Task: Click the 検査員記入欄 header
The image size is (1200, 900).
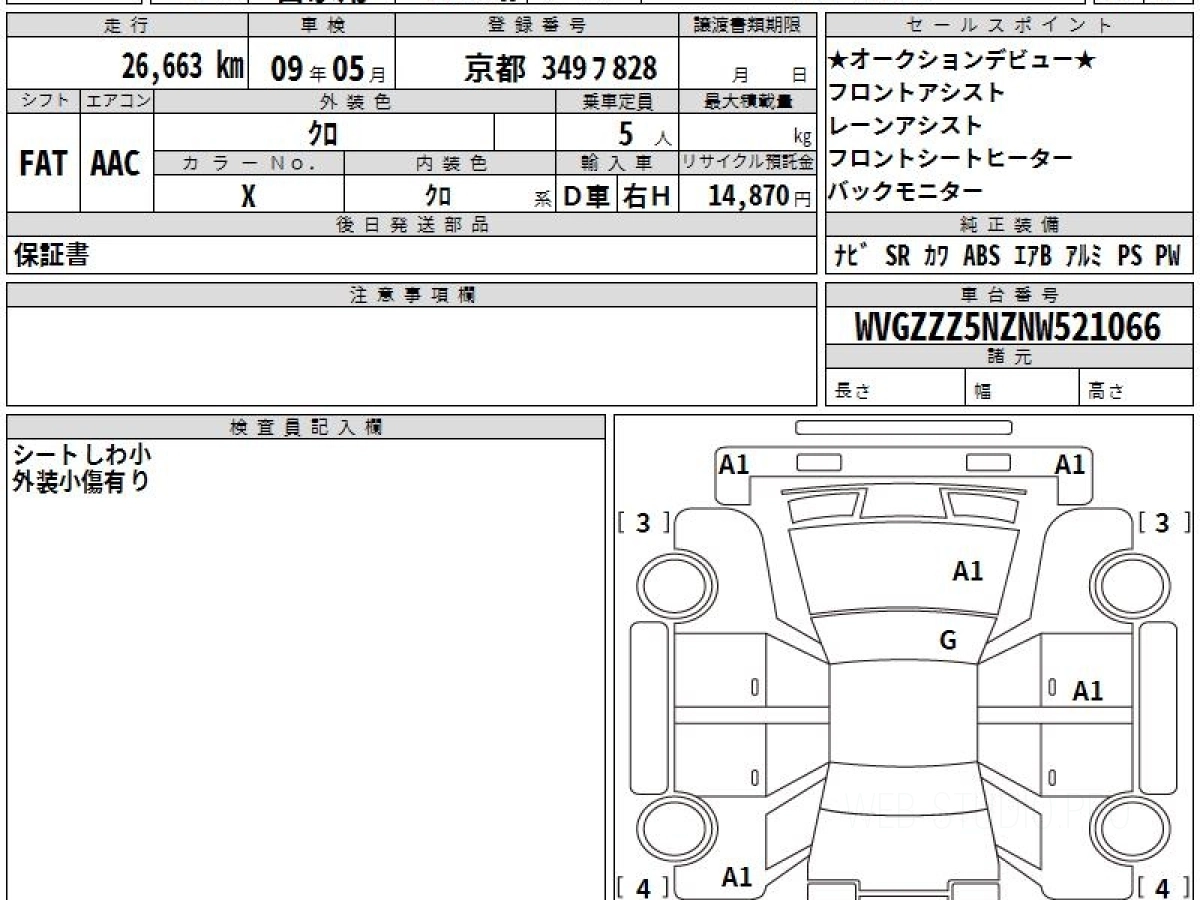Action: click(306, 427)
